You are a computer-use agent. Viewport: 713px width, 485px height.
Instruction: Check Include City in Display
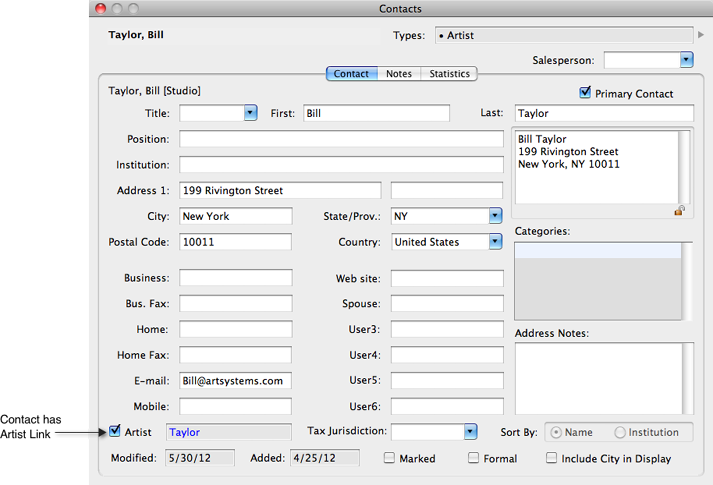551,458
